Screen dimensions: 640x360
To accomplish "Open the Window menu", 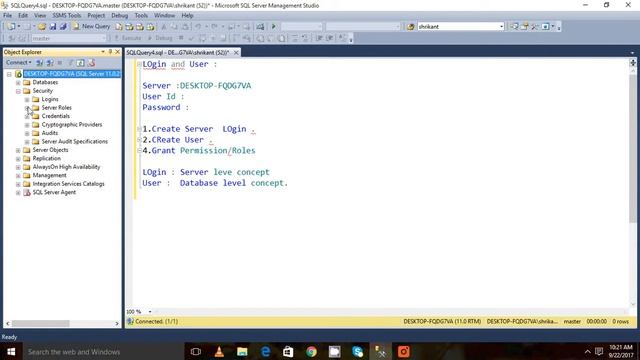I will (x=164, y=16).
